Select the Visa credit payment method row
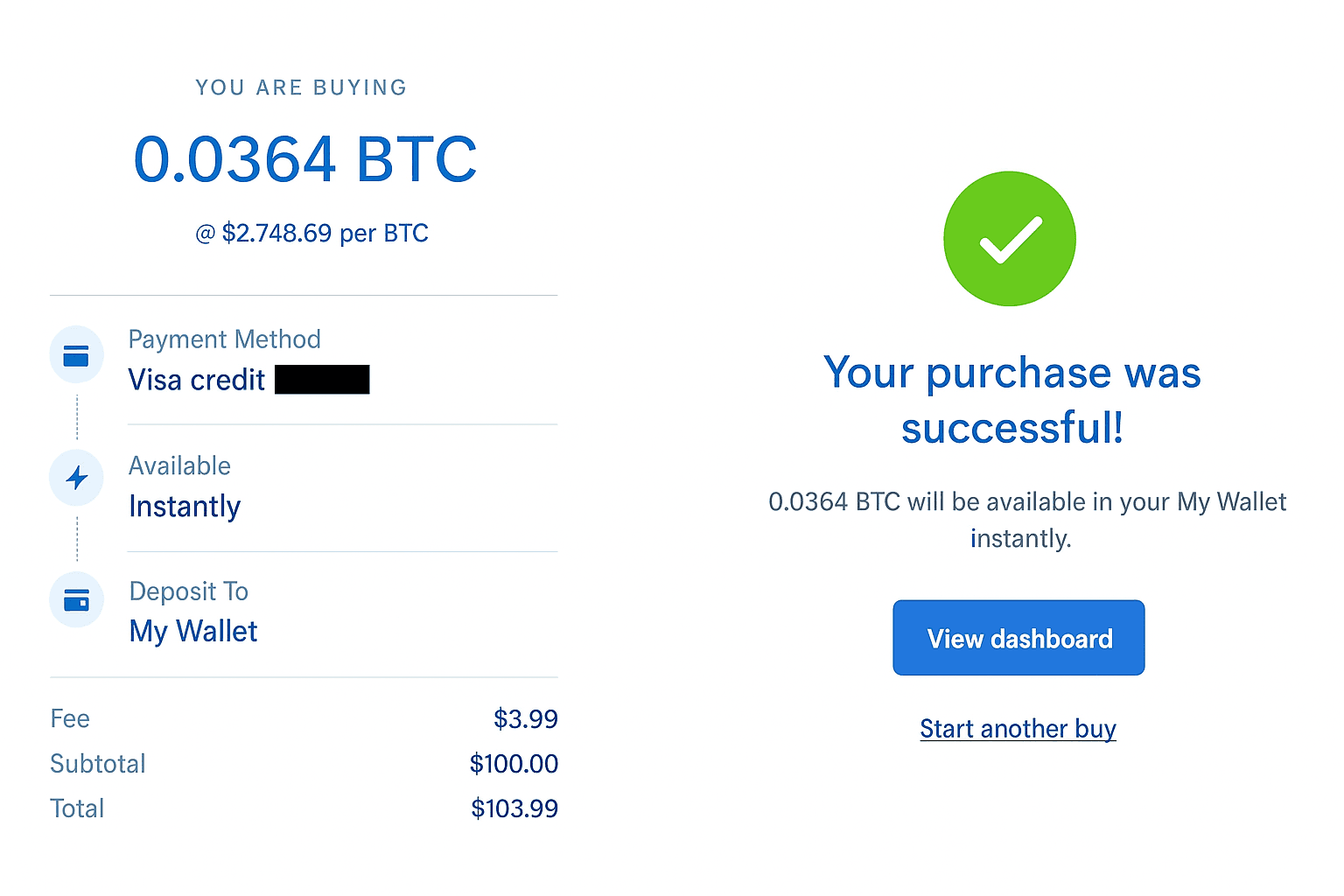This screenshot has height=896, width=1344. [197, 380]
